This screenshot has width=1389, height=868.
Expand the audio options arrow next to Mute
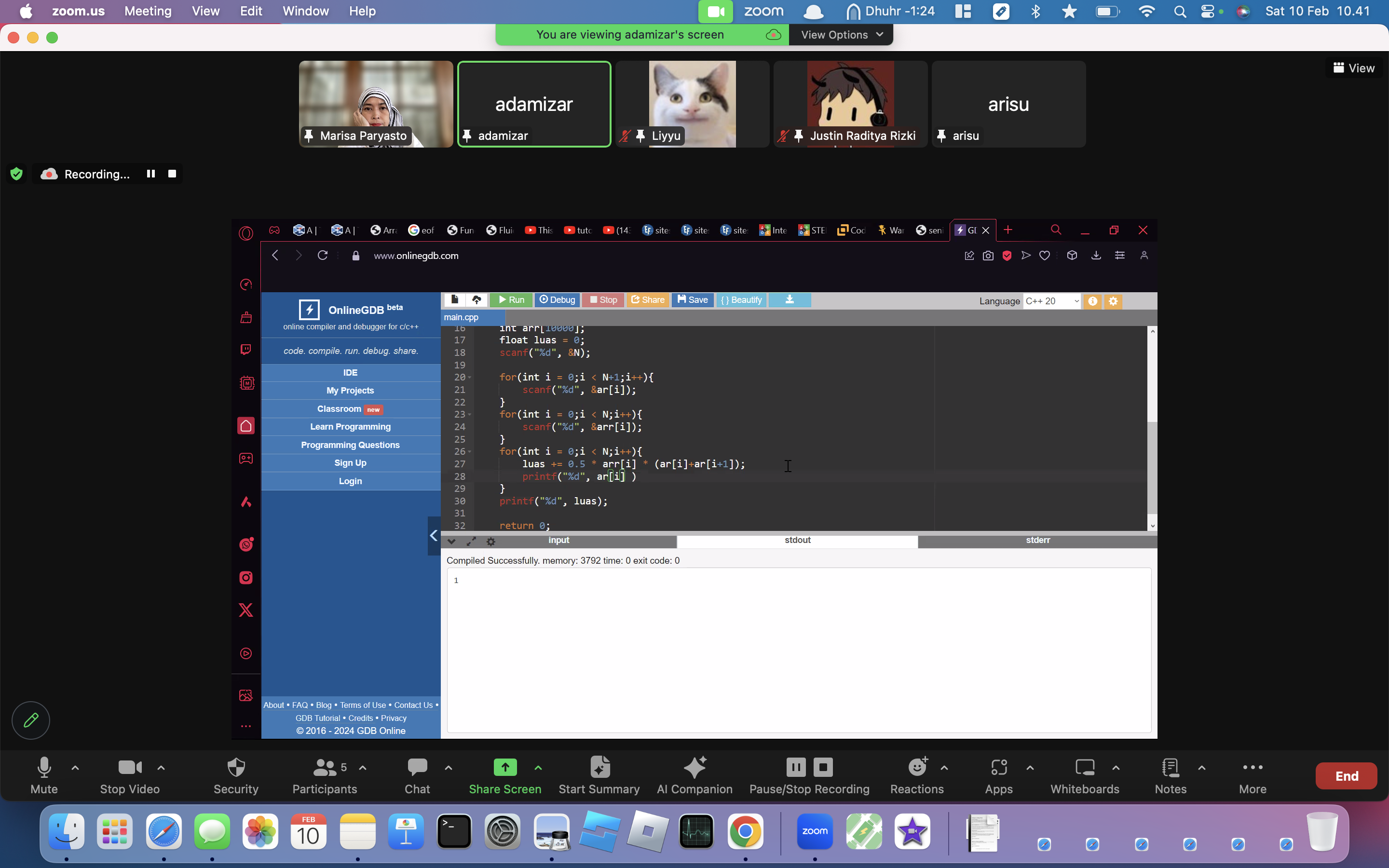(x=75, y=768)
